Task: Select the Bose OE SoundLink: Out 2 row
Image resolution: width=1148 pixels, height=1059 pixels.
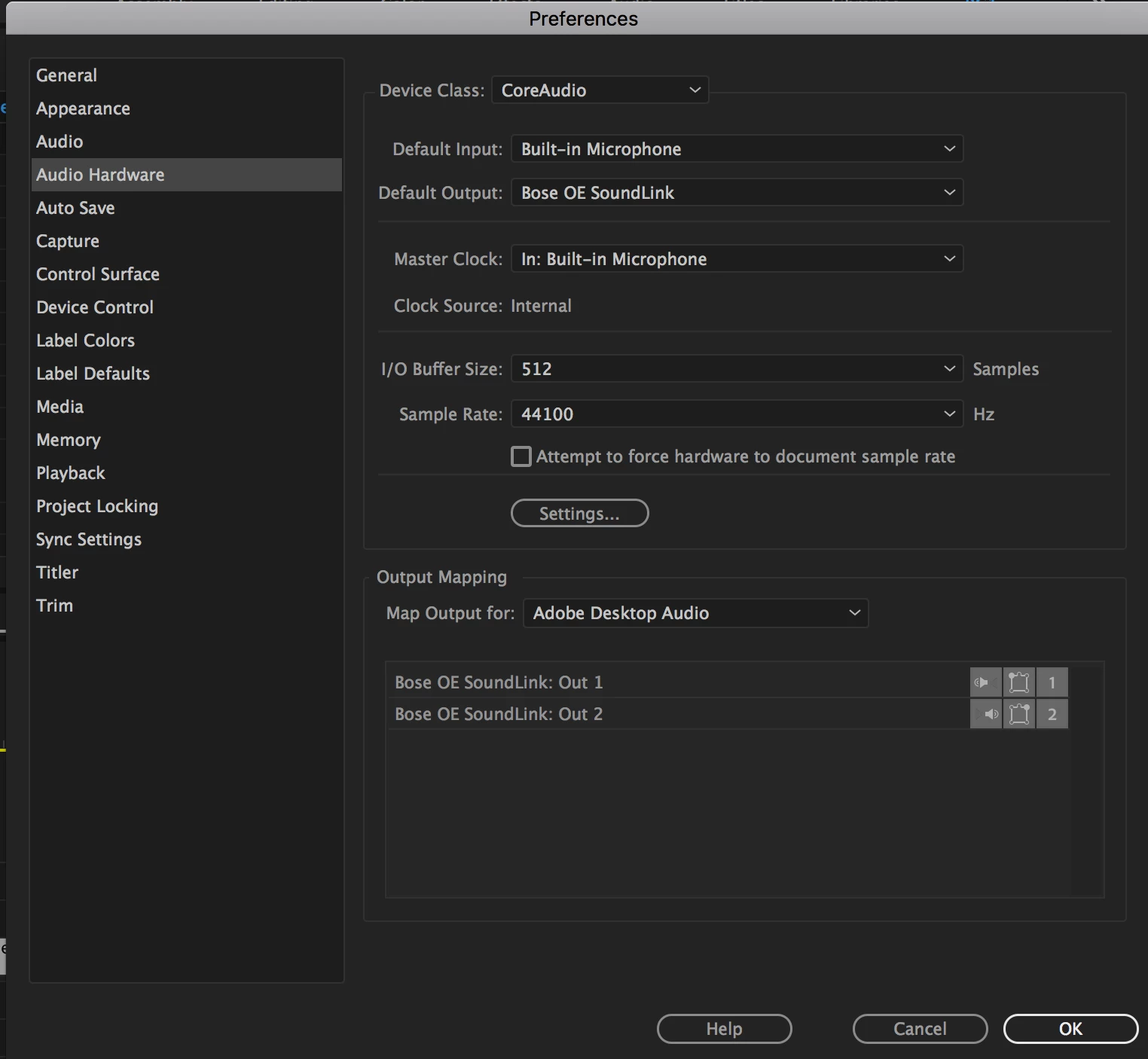Action: (x=727, y=714)
